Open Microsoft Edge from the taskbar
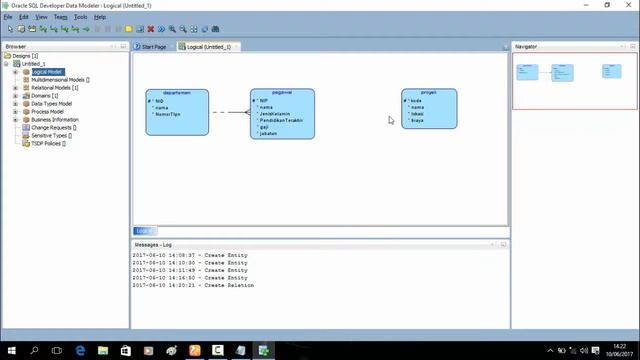The image size is (640, 360). 80,351
